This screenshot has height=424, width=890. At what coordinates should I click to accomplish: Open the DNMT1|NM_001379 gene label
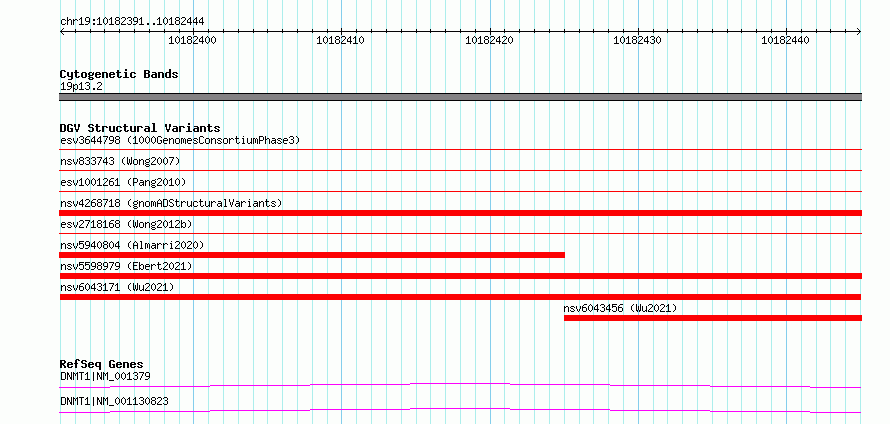coord(105,376)
